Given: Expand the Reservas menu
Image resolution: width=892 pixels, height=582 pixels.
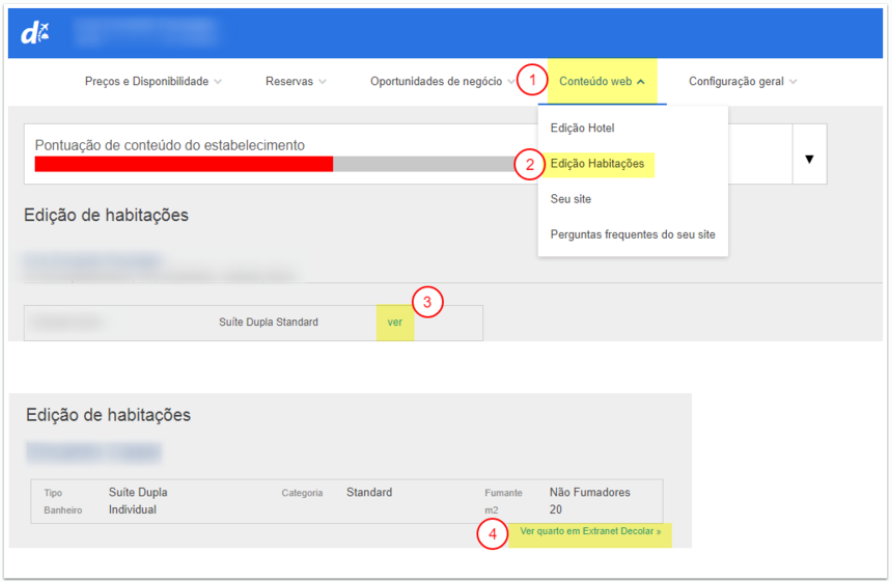Looking at the screenshot, I should click(295, 82).
